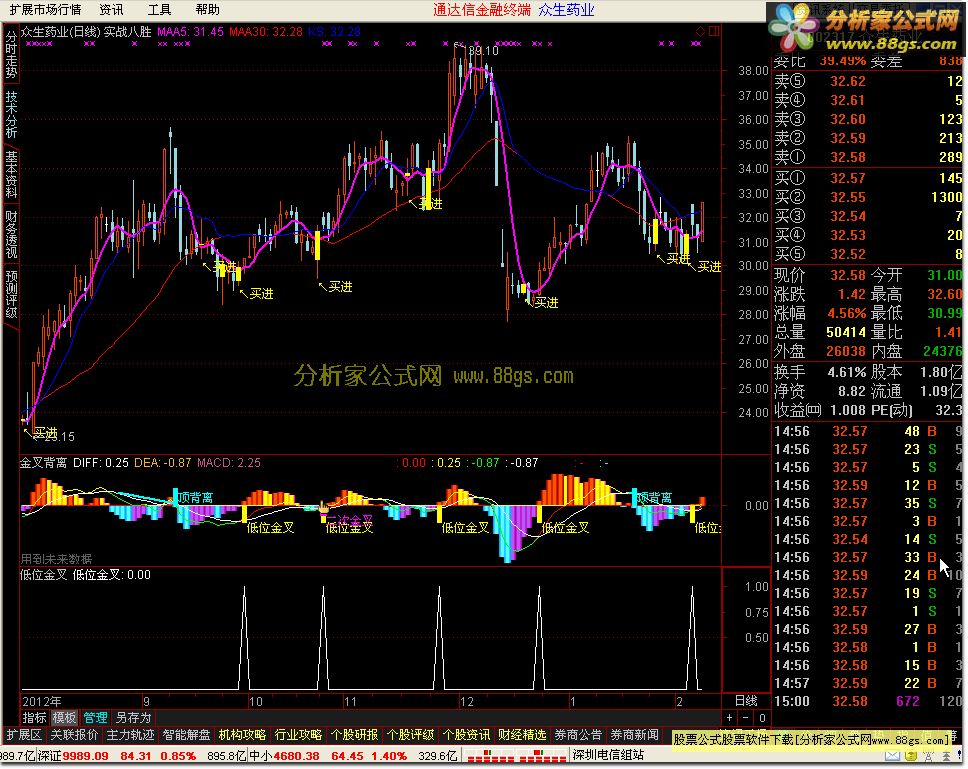Viewport: 968px width, 769px height.
Task: Open the 关联报价 bottom tab
Action: click(74, 735)
